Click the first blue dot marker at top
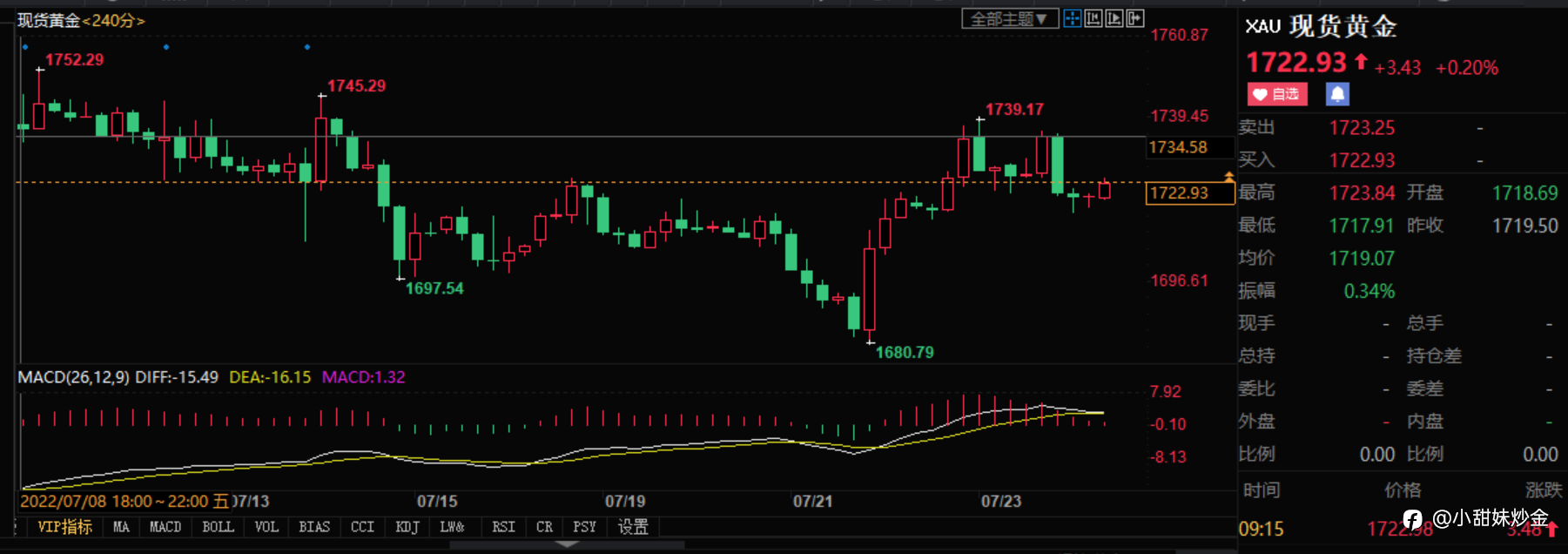This screenshot has height=554, width=1568. click(x=25, y=47)
